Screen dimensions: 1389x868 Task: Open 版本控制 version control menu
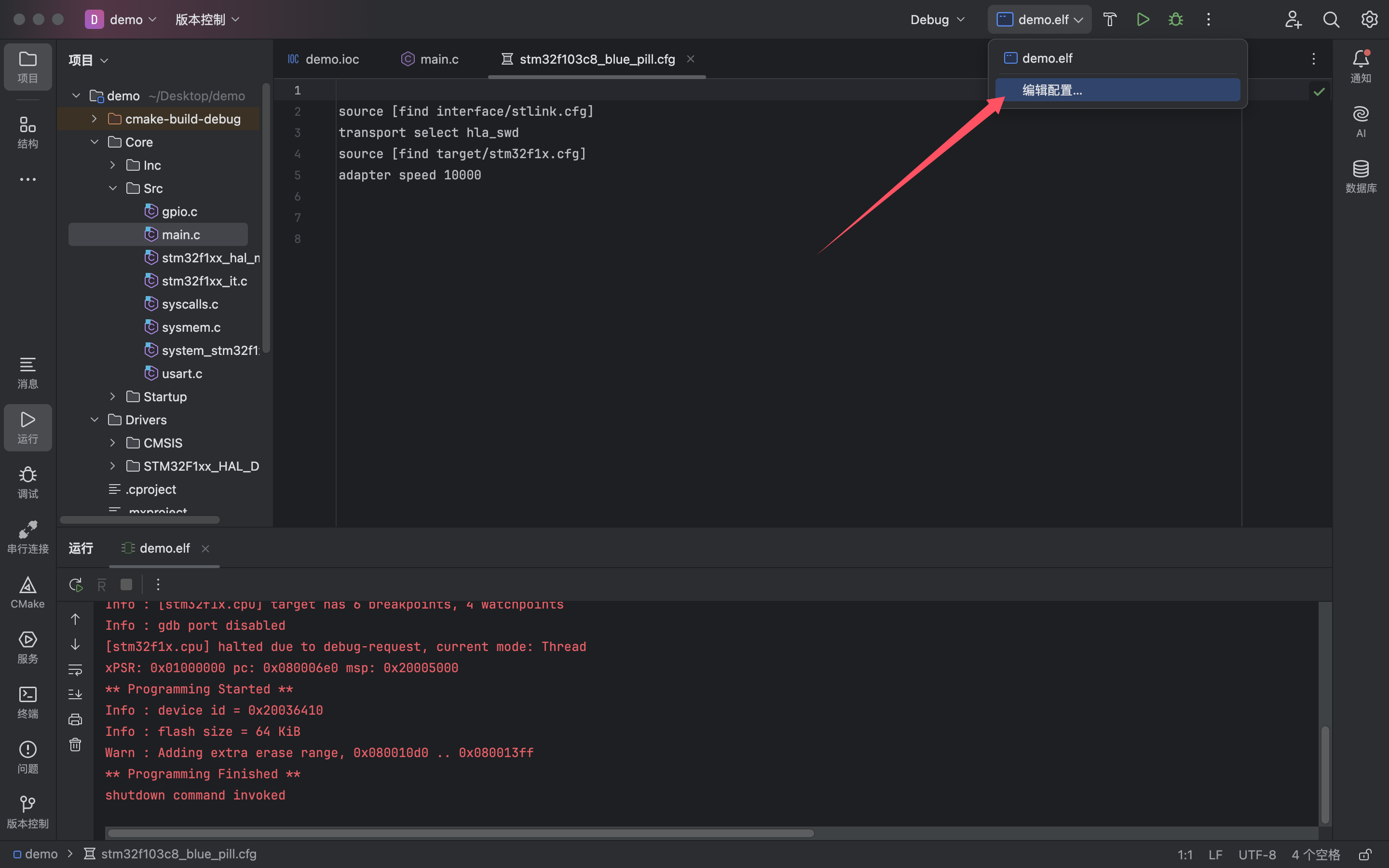[x=204, y=19]
